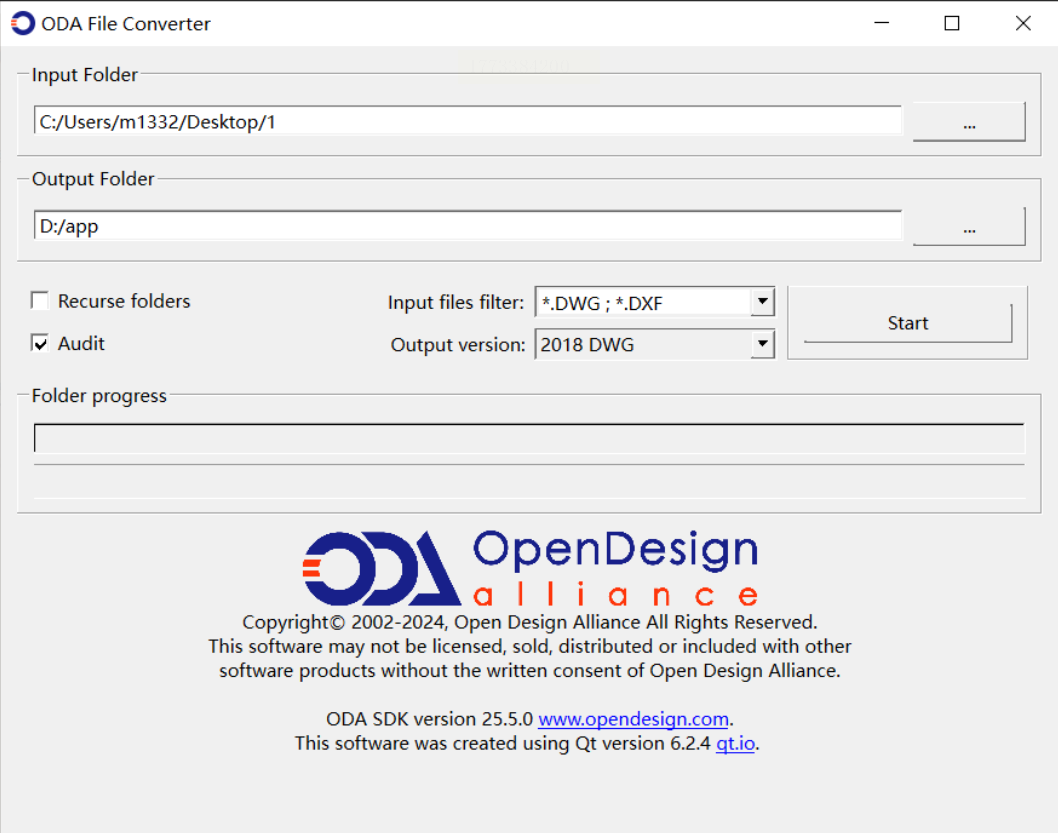
Task: Maximize the ODA File Converter window
Action: 952,23
